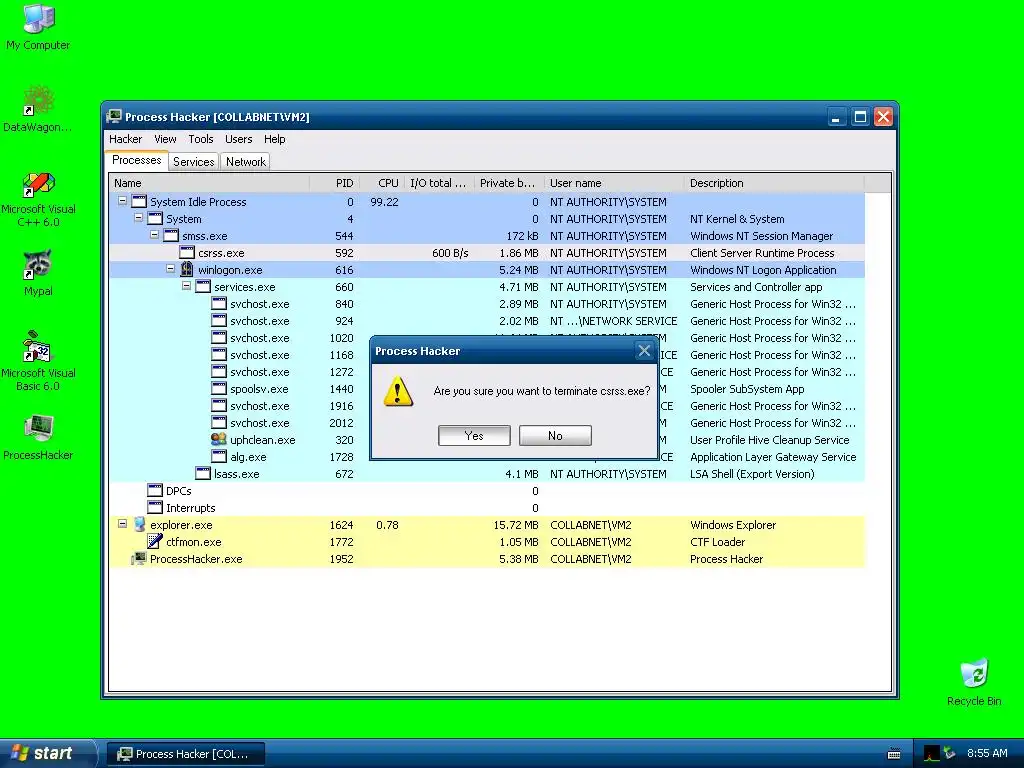Maximize the Process Hacker window
The image size is (1024, 768).
click(860, 117)
